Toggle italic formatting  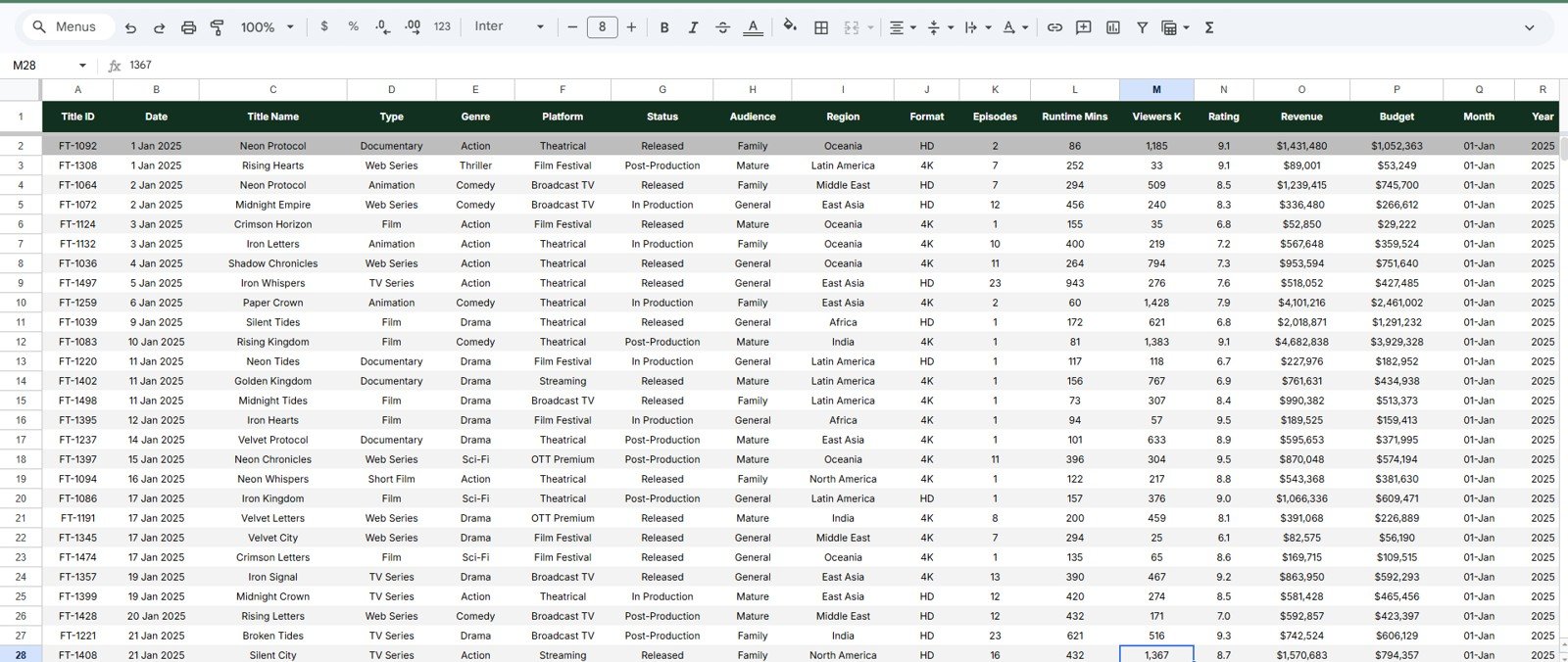[693, 27]
